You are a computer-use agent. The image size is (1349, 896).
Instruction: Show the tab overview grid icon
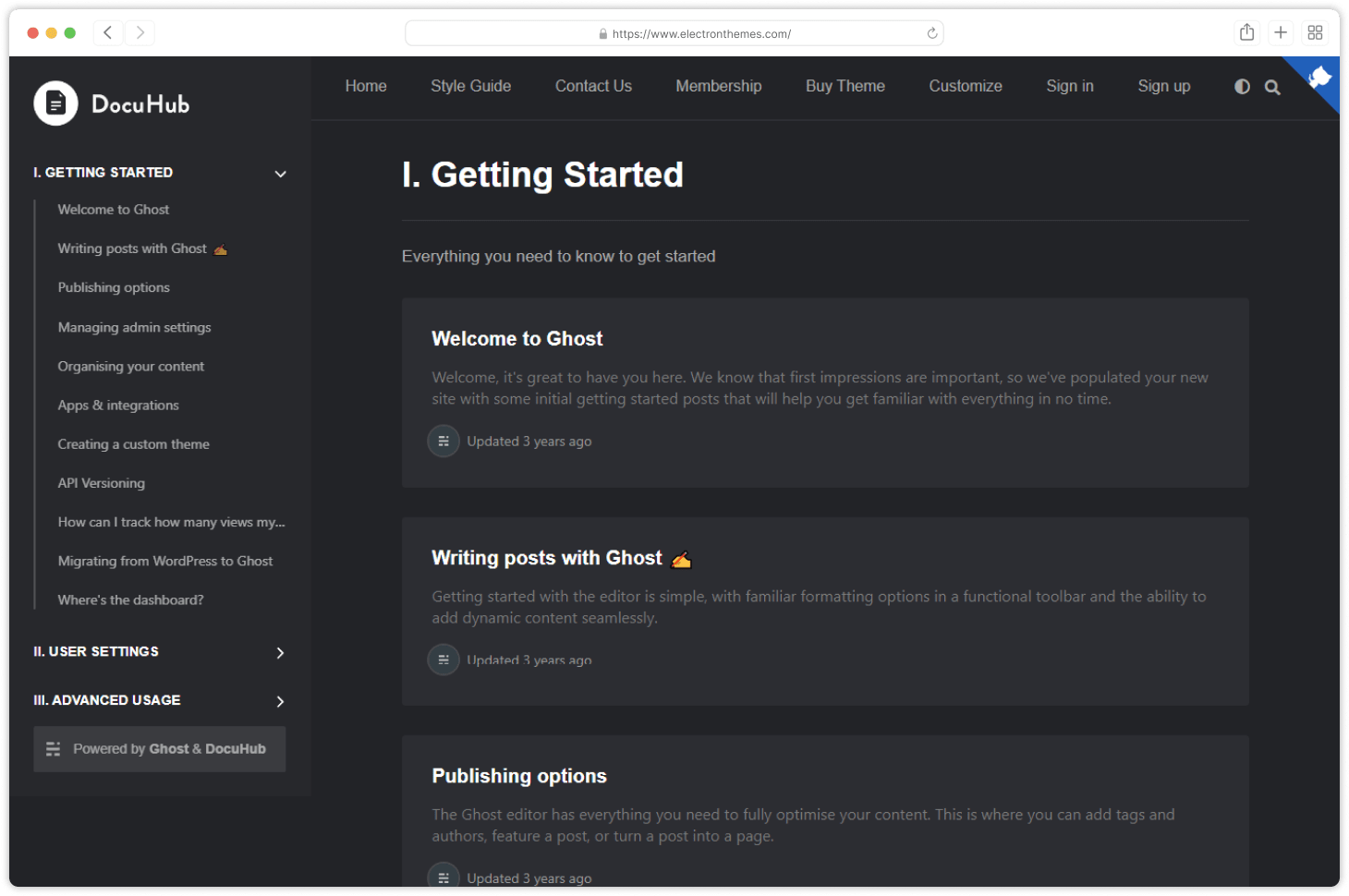tap(1315, 33)
